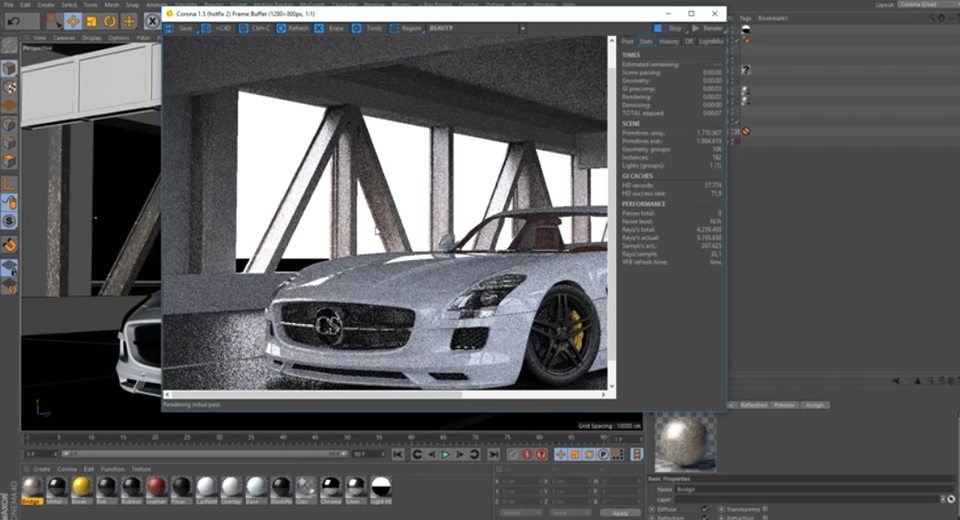This screenshot has width=960, height=520.
Task: Click Ctrl+C copy button in Frame Buffer
Action: click(255, 28)
